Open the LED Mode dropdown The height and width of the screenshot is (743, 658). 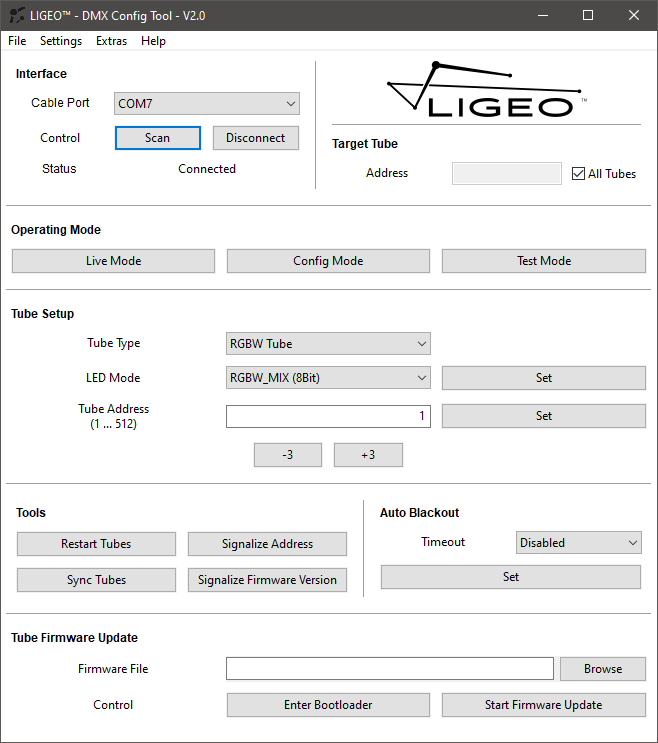(328, 378)
